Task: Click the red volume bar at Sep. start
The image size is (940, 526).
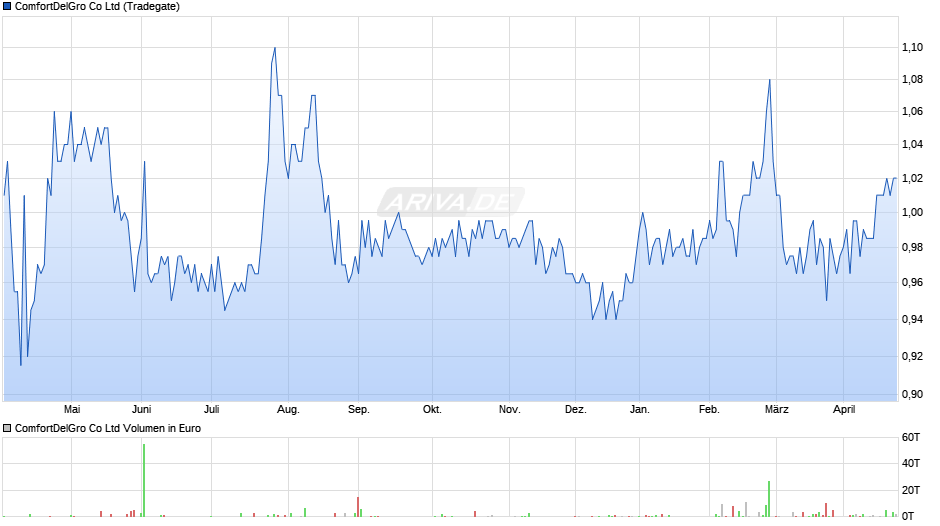Action: 358,507
